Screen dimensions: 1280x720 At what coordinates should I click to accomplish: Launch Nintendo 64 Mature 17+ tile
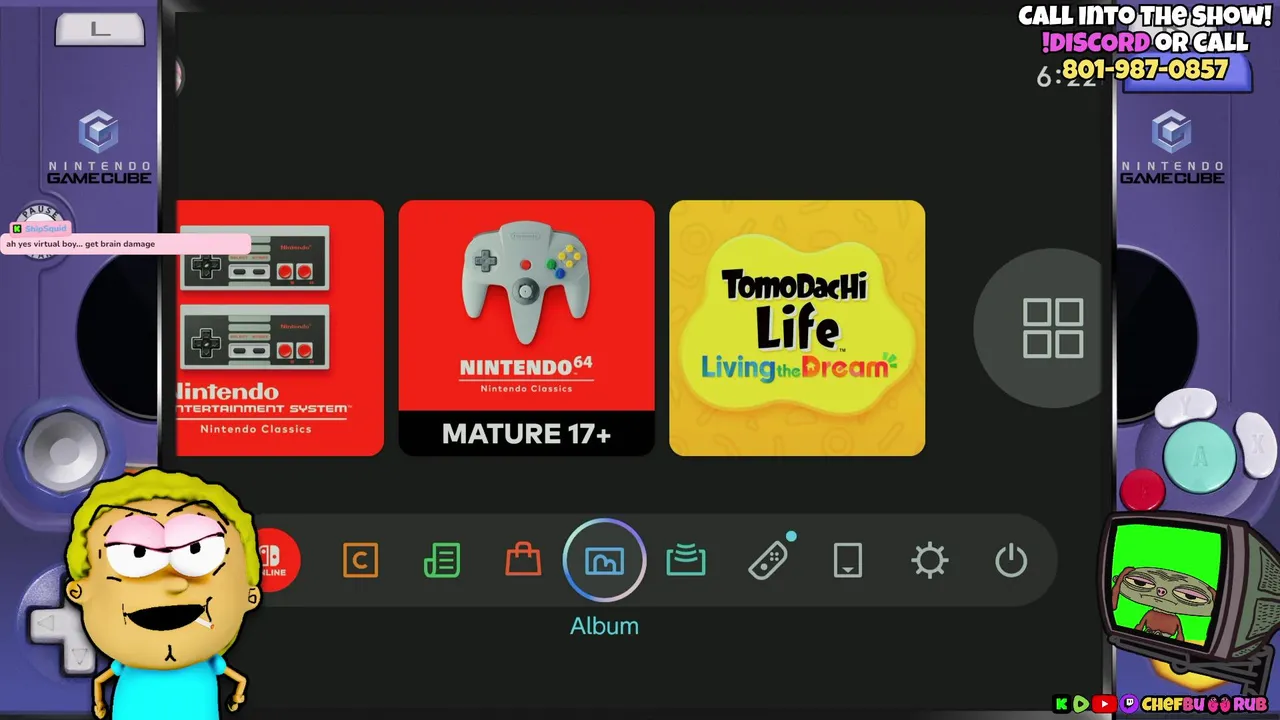tap(527, 328)
